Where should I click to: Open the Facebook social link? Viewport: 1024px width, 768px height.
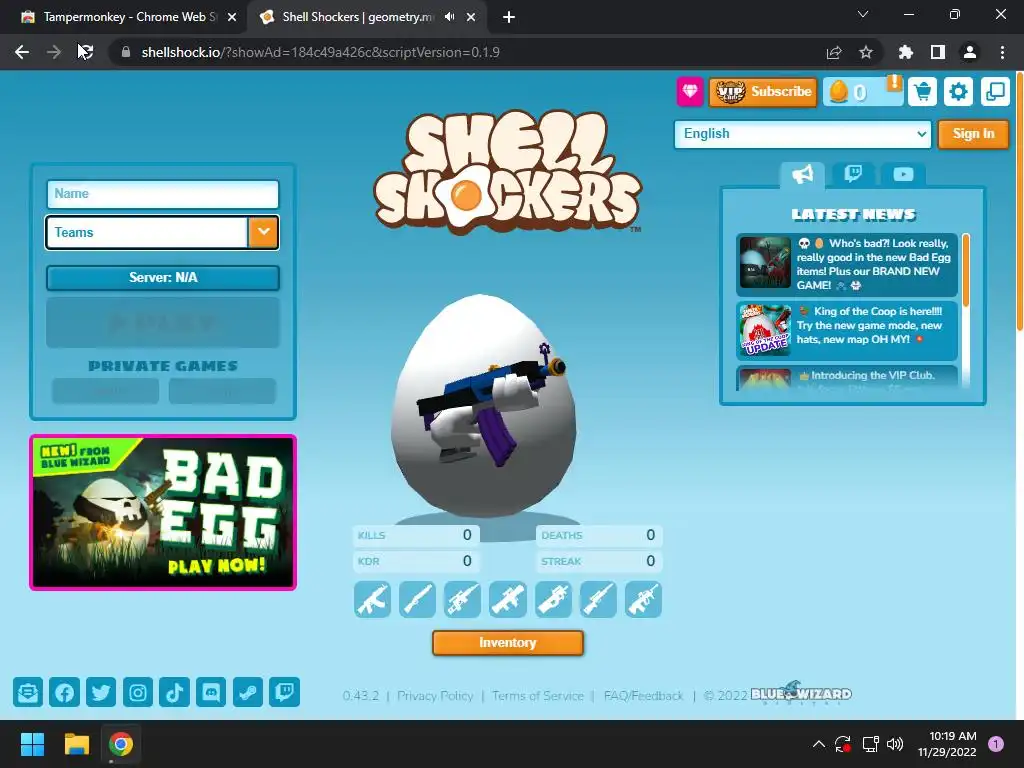click(x=65, y=692)
